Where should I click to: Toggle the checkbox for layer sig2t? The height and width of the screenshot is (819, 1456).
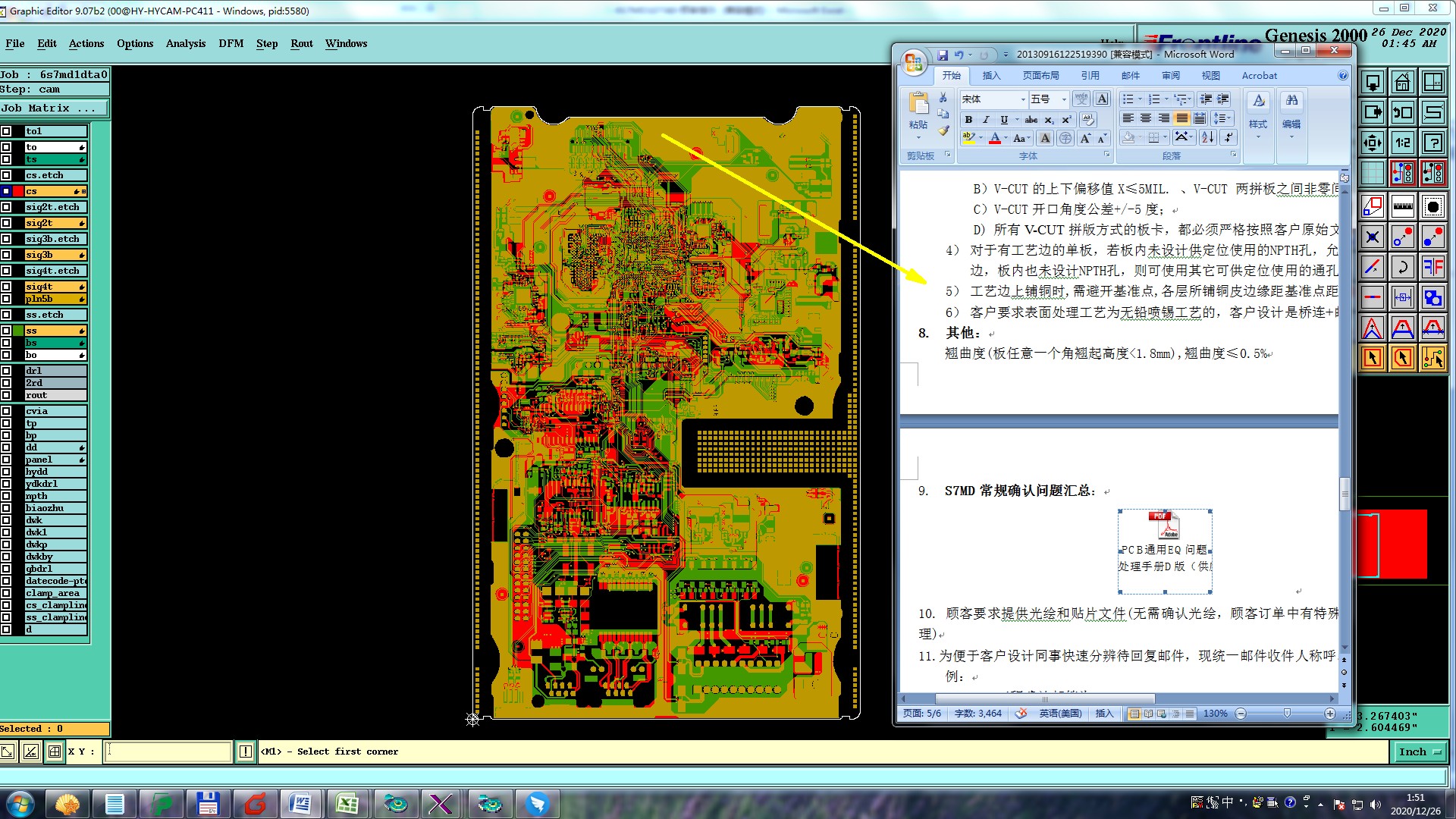point(6,223)
